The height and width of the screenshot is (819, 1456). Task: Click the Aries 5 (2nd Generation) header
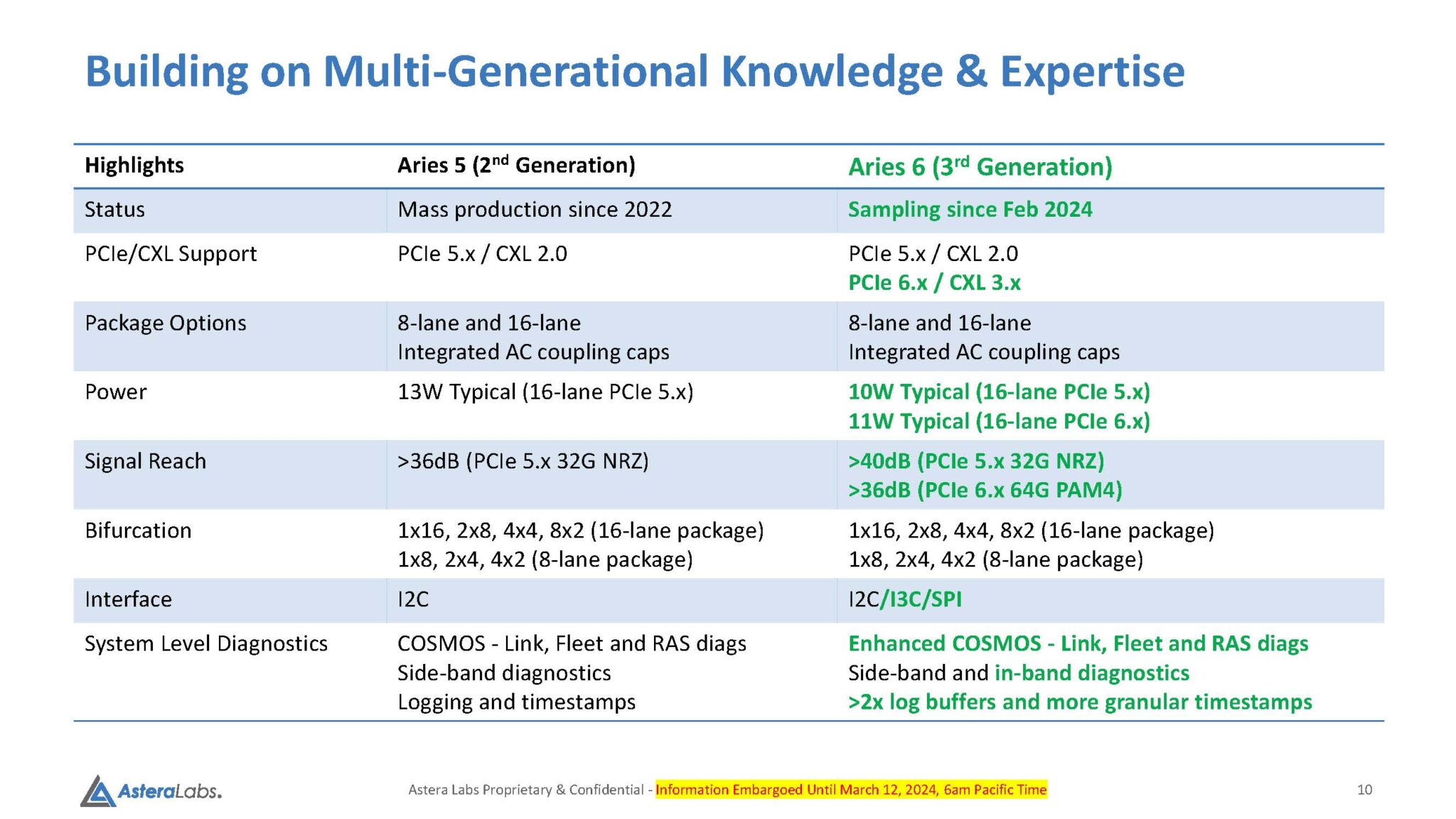[x=516, y=165]
